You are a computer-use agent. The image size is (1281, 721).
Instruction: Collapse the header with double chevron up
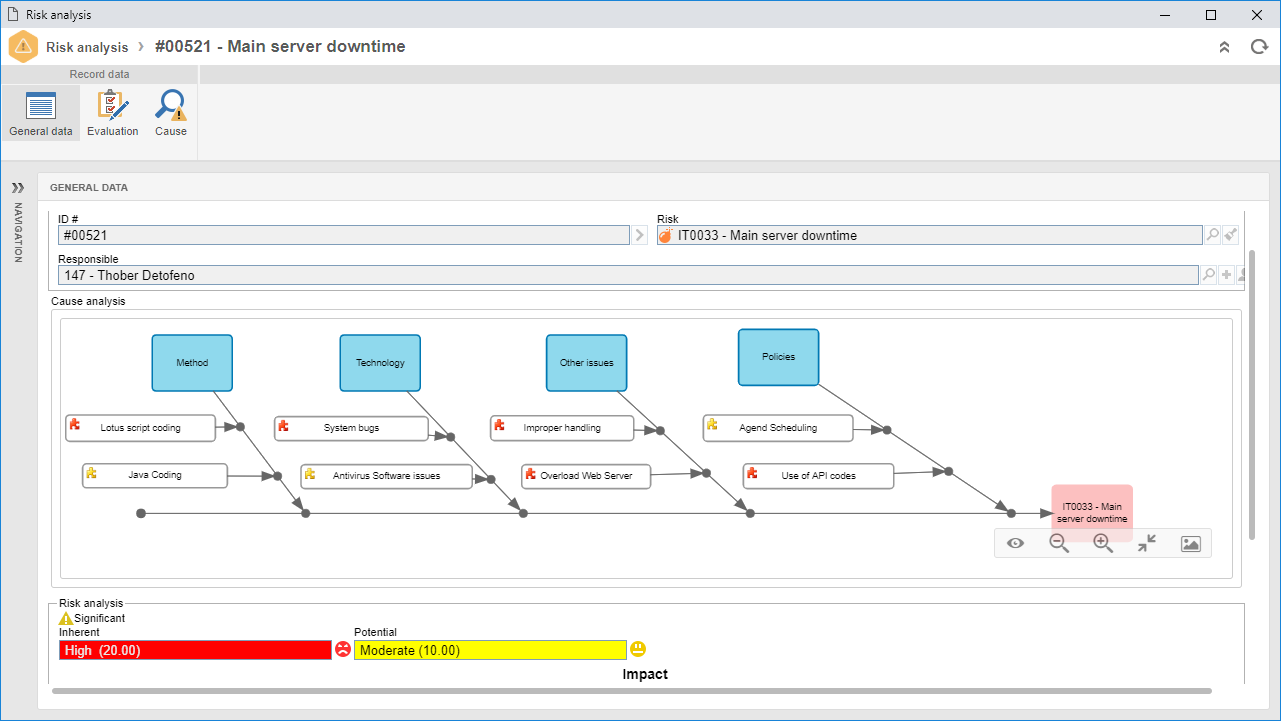1224,47
